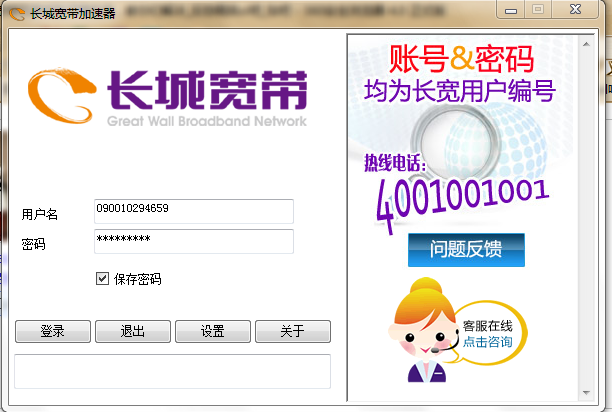Click the 均为长宽用户编号 text line
This screenshot has height=412, width=612.
pyautogui.click(x=460, y=91)
